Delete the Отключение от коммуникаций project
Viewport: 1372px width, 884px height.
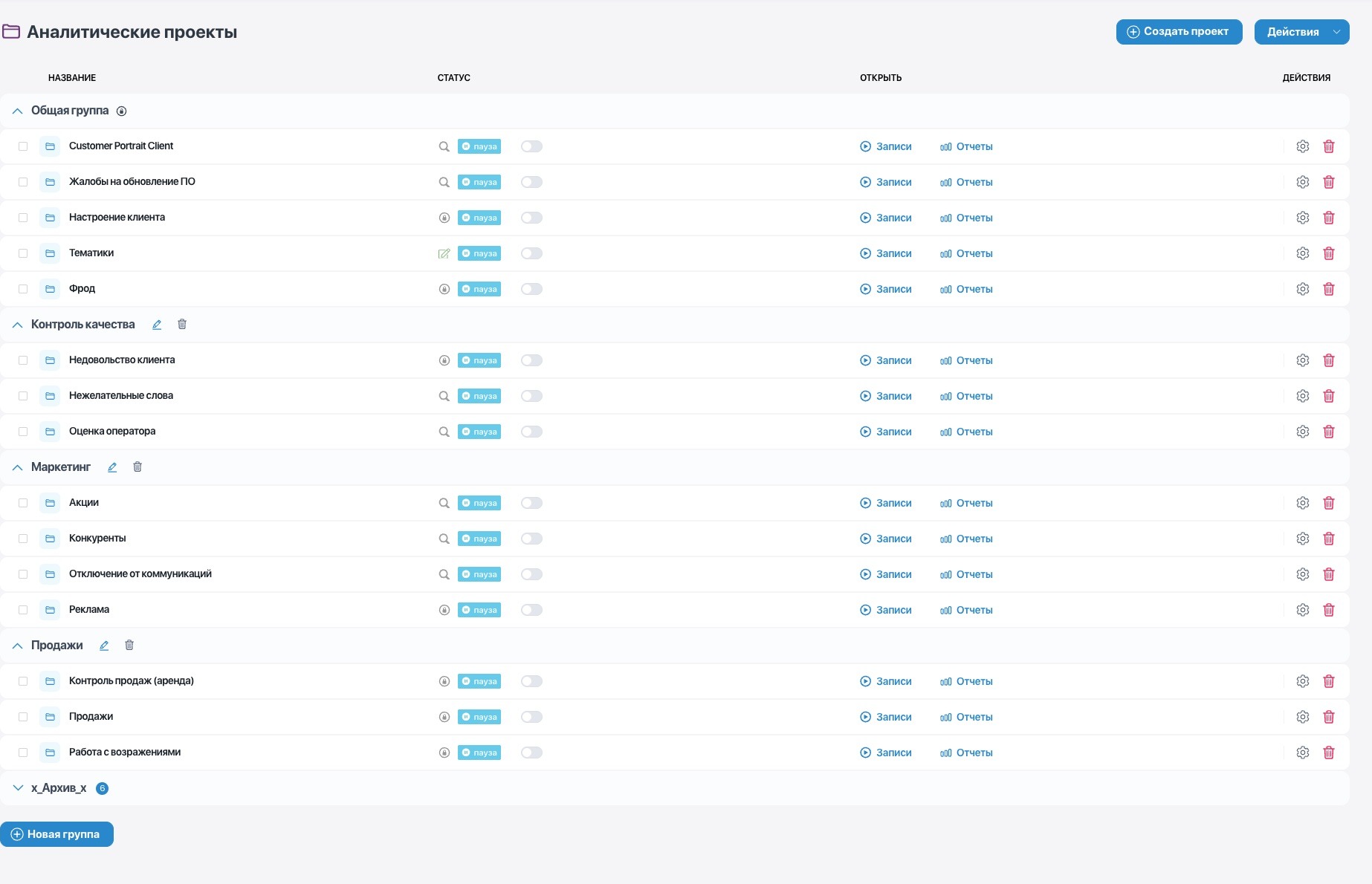pos(1329,574)
